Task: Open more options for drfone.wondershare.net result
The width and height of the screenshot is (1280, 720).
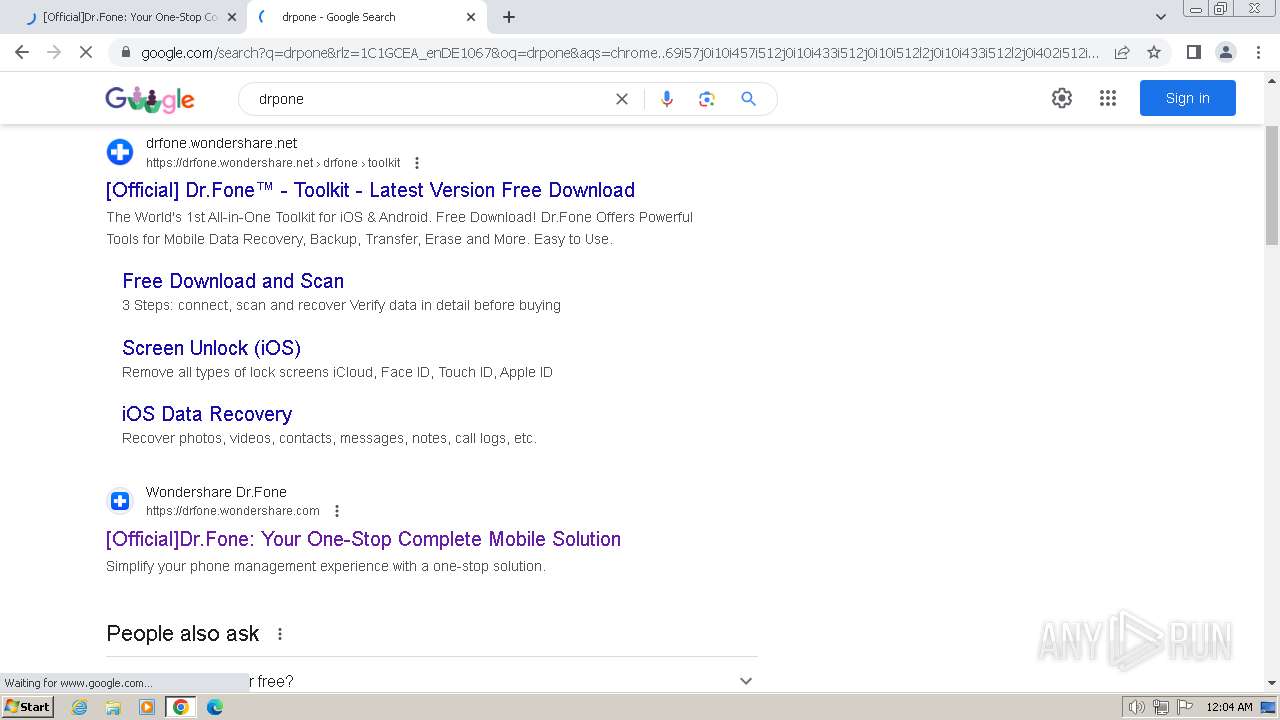Action: pyautogui.click(x=417, y=163)
